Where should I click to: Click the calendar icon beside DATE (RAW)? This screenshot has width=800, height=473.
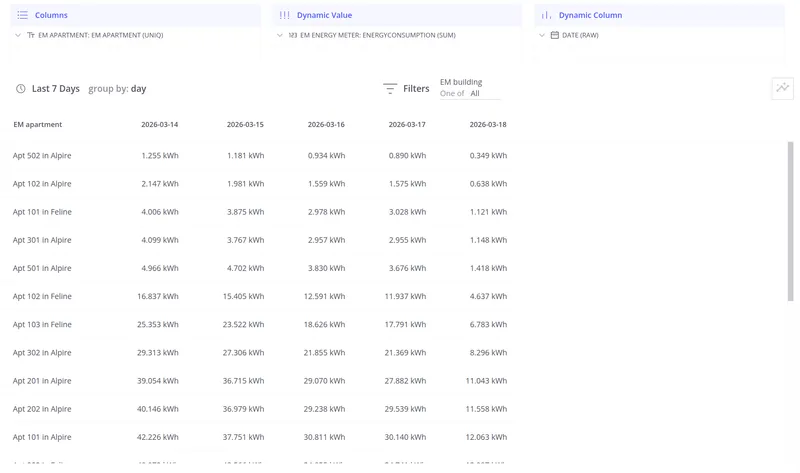pyautogui.click(x=555, y=35)
